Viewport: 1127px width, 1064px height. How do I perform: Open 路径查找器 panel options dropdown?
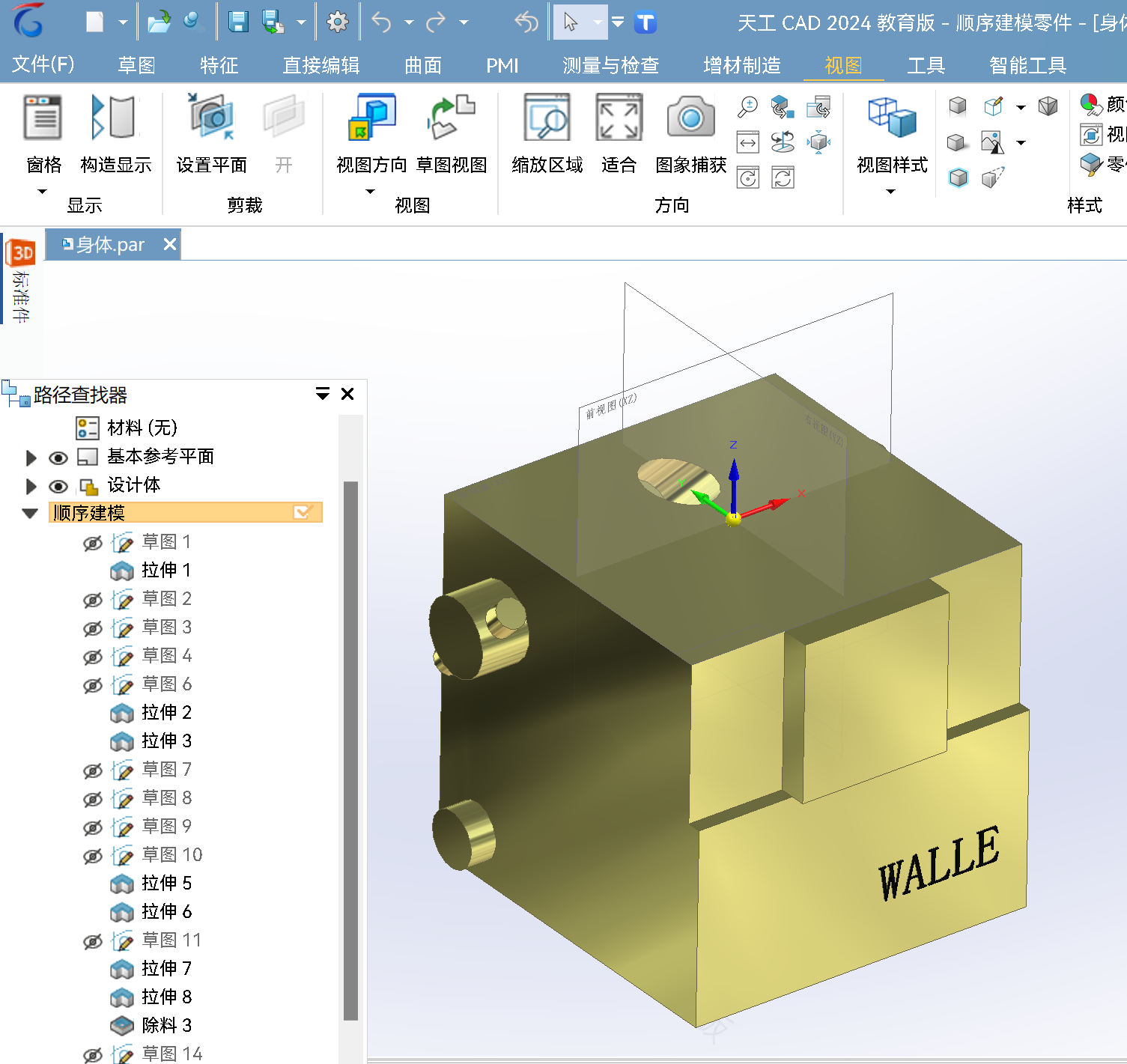tap(323, 394)
